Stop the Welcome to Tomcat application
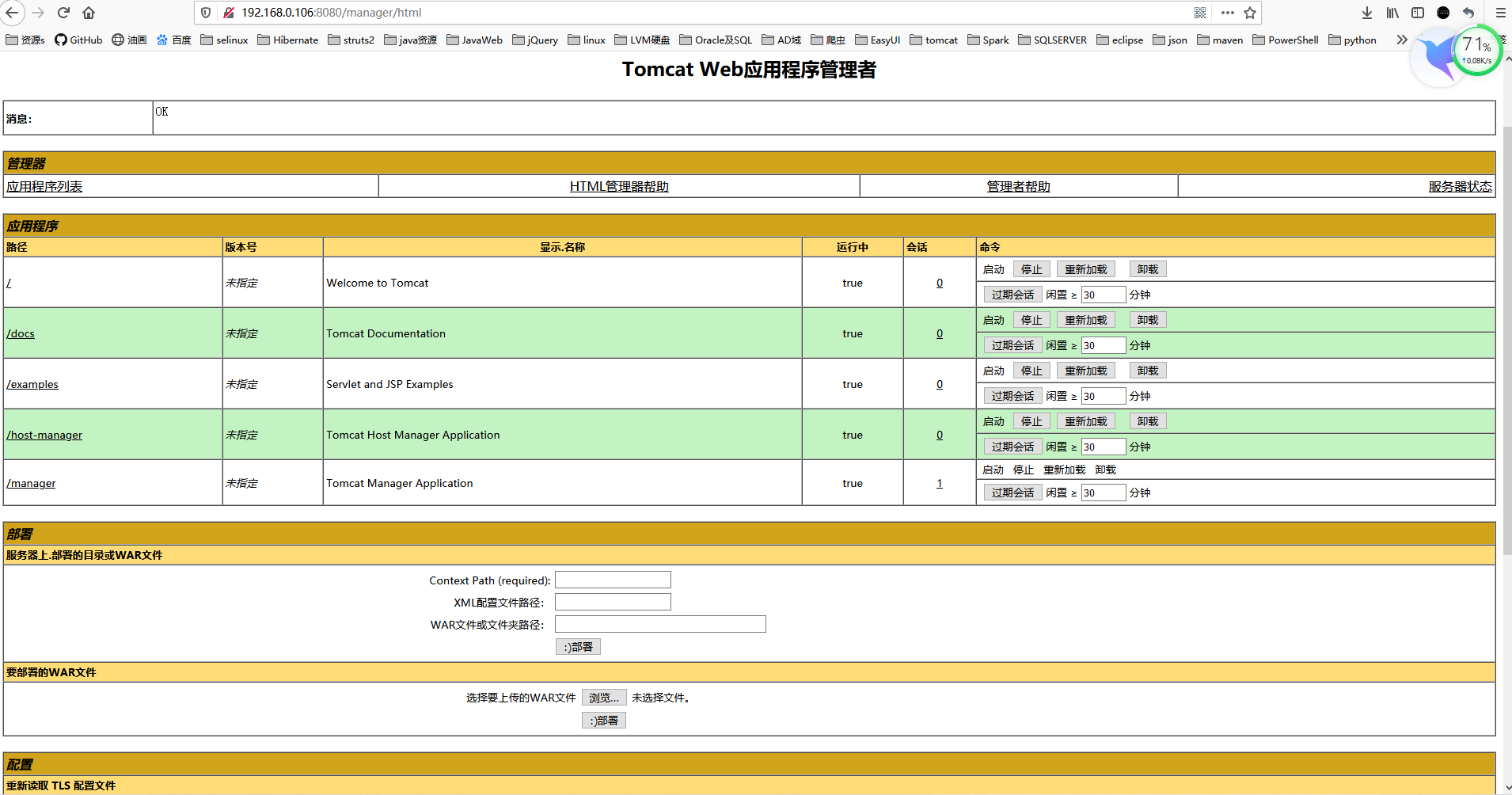Viewport: 1512px width, 795px height. coord(1031,269)
